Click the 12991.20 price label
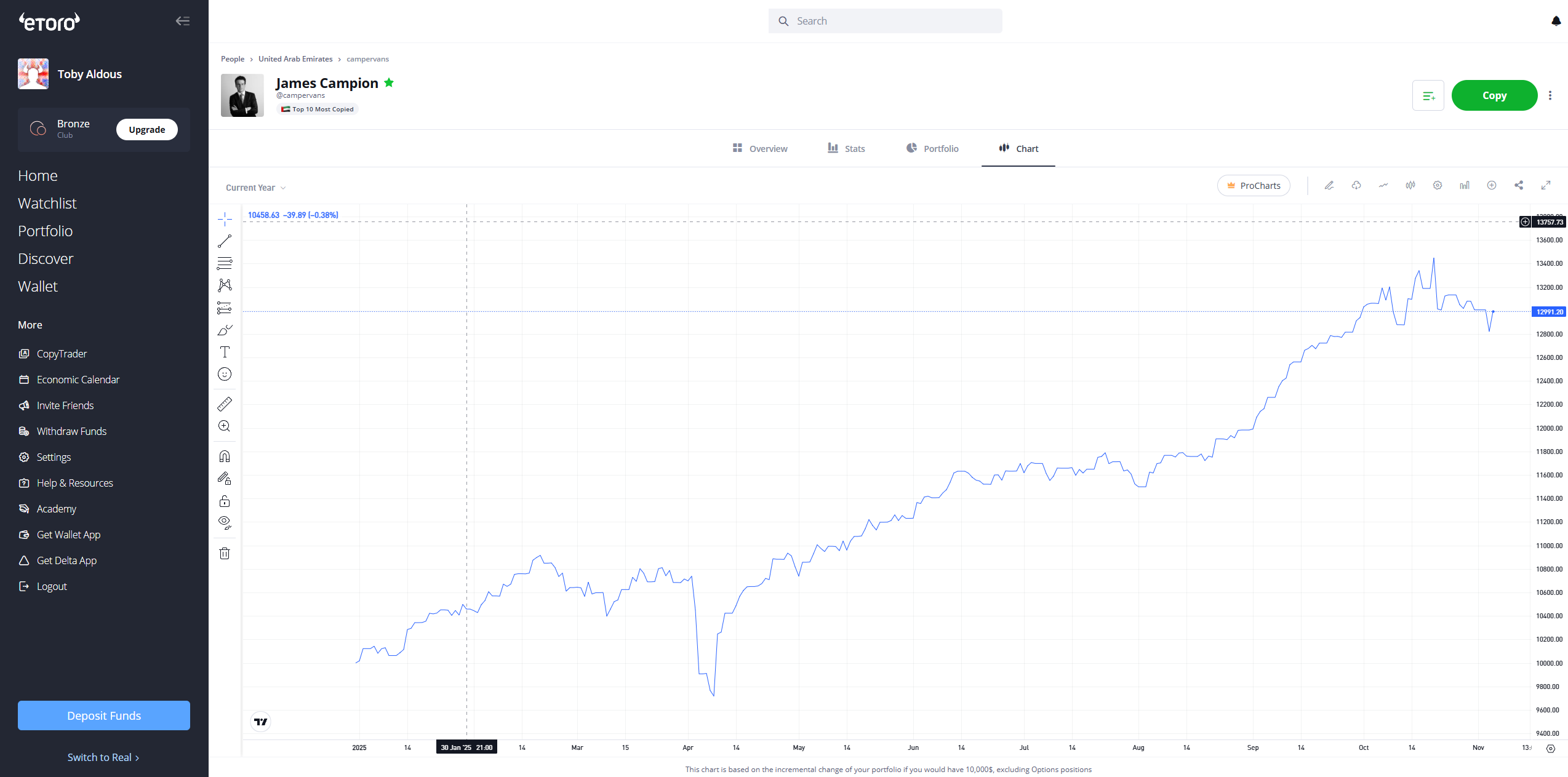The width and height of the screenshot is (1568, 777). [x=1549, y=312]
